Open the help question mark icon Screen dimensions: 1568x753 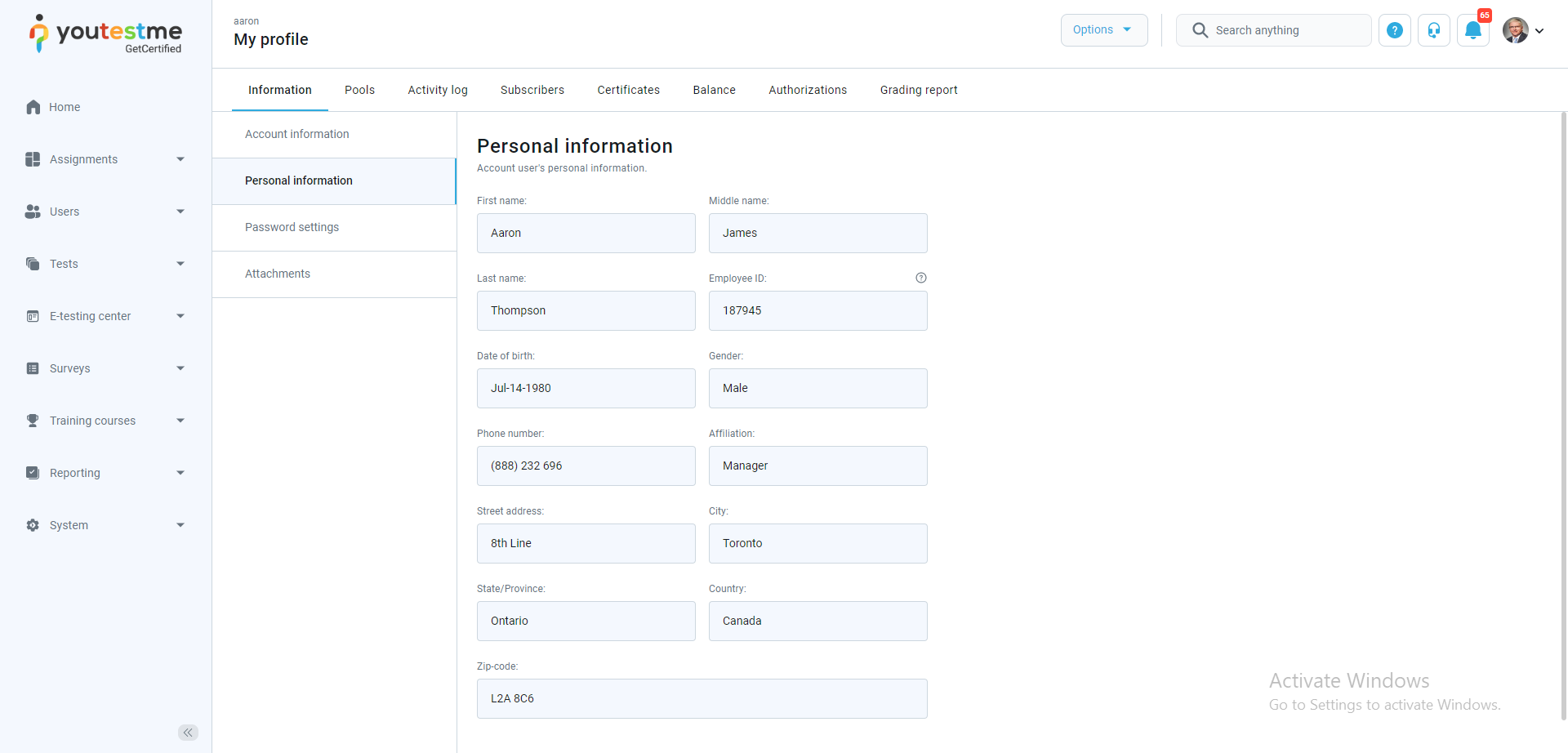coord(1395,31)
